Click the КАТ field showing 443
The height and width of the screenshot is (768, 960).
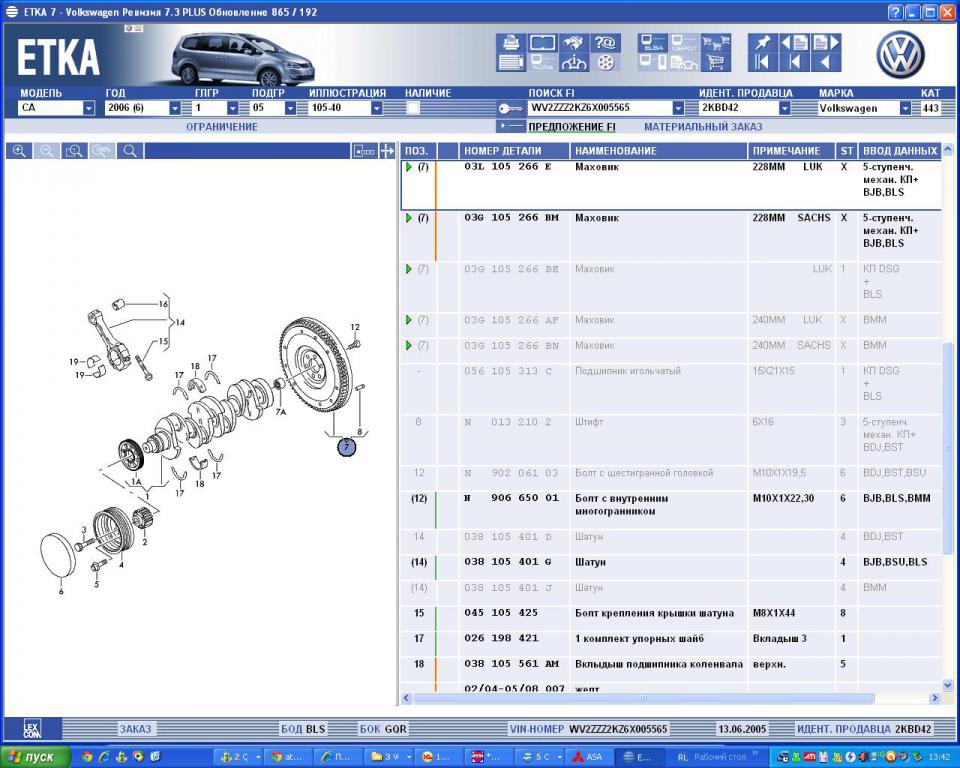click(x=931, y=108)
